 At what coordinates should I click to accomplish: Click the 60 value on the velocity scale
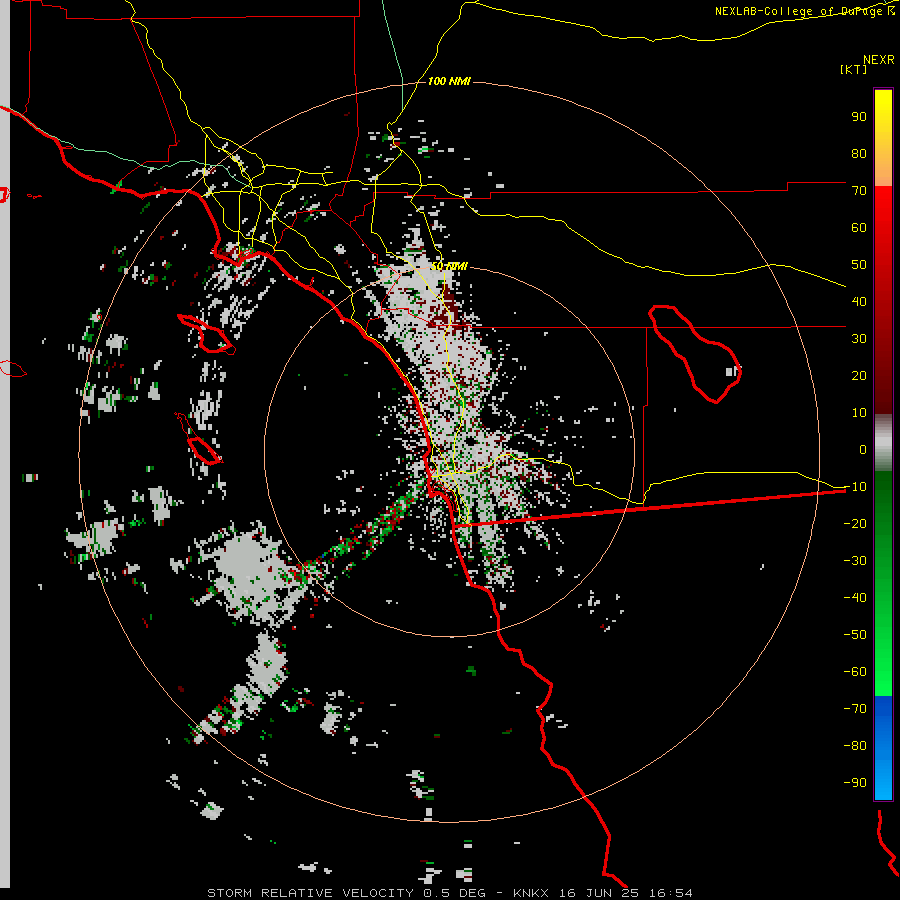pos(859,227)
